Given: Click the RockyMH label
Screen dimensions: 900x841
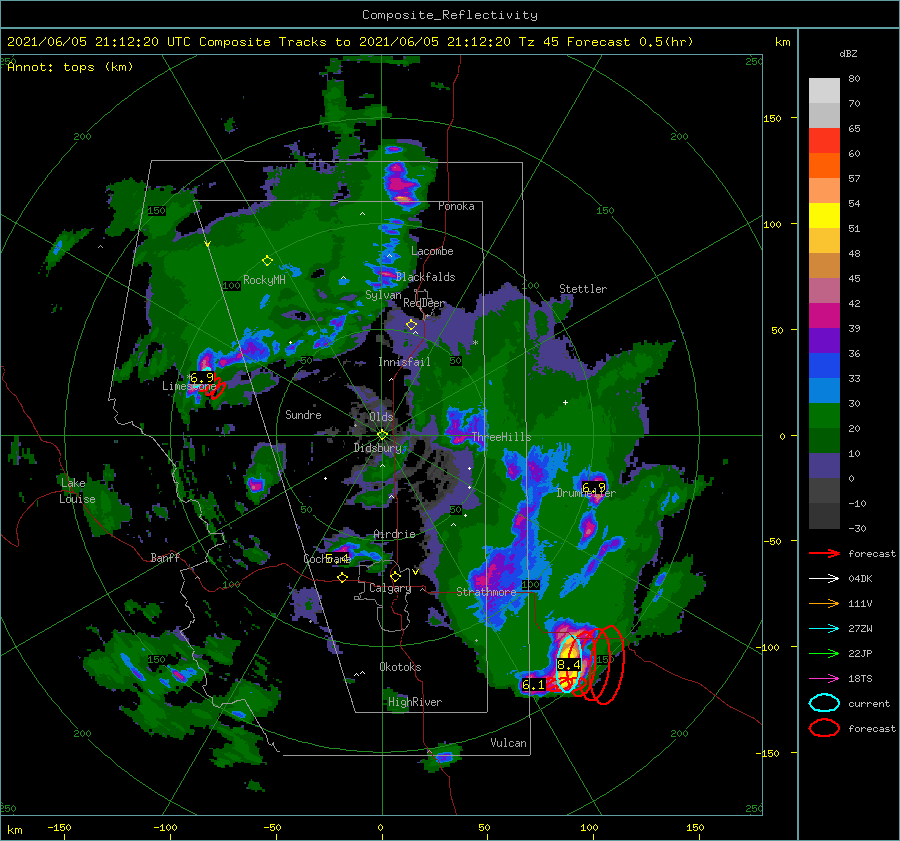Looking at the screenshot, I should click(x=264, y=280).
